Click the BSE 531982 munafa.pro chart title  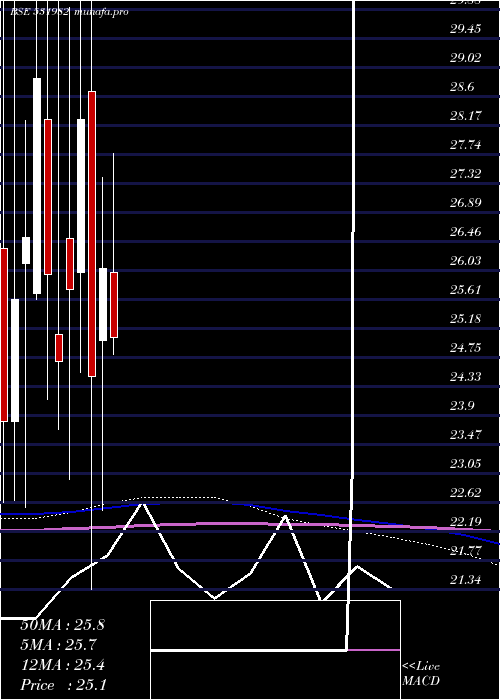coord(69,12)
